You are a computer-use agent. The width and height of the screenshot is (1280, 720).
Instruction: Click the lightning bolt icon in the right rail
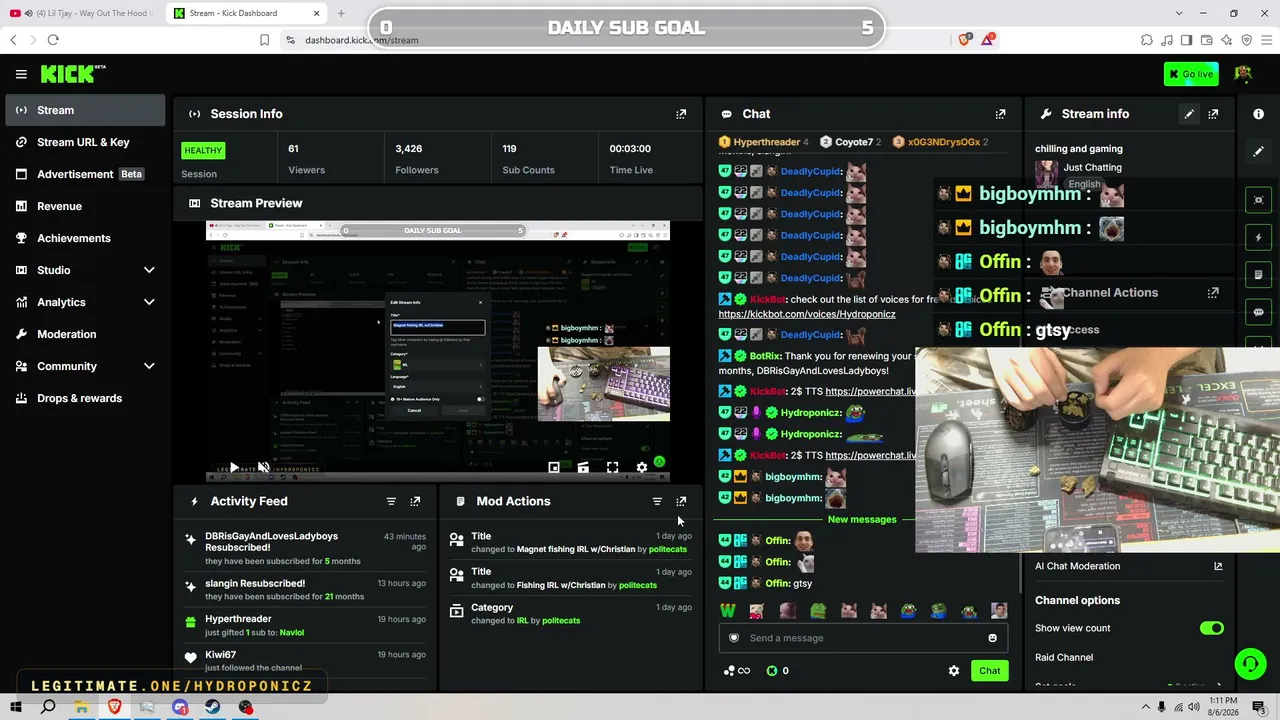tap(1258, 238)
